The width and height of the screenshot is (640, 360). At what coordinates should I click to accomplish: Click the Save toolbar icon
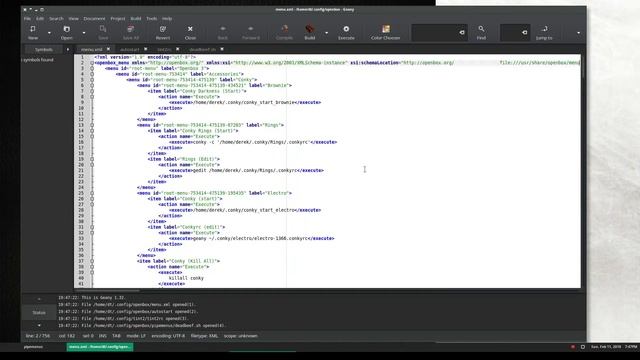[103, 32]
